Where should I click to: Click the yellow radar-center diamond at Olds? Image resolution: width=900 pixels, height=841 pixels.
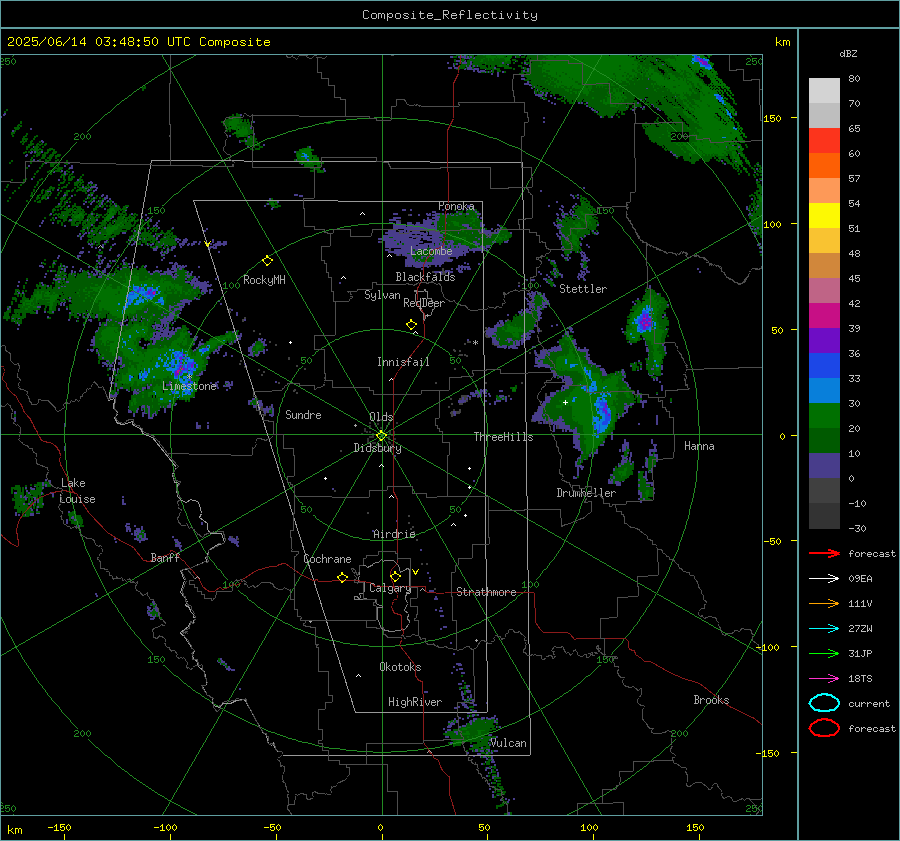coord(381,436)
